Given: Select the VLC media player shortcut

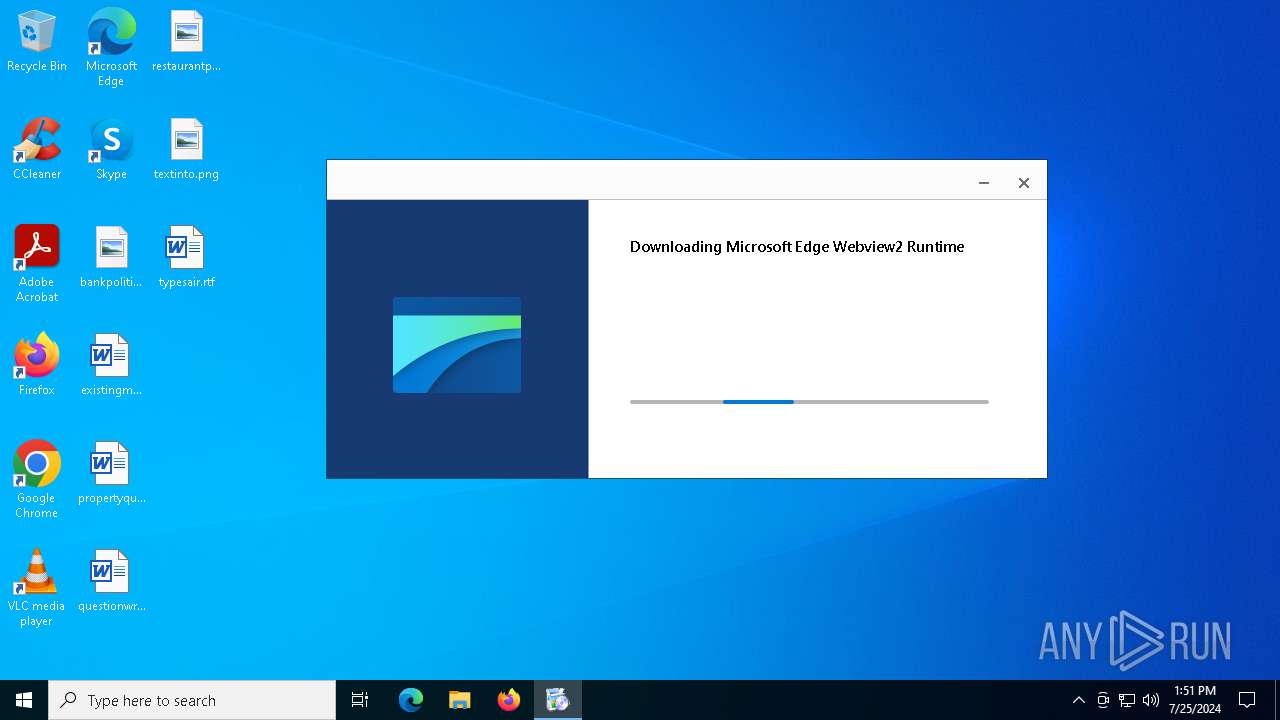Looking at the screenshot, I should click(x=37, y=587).
